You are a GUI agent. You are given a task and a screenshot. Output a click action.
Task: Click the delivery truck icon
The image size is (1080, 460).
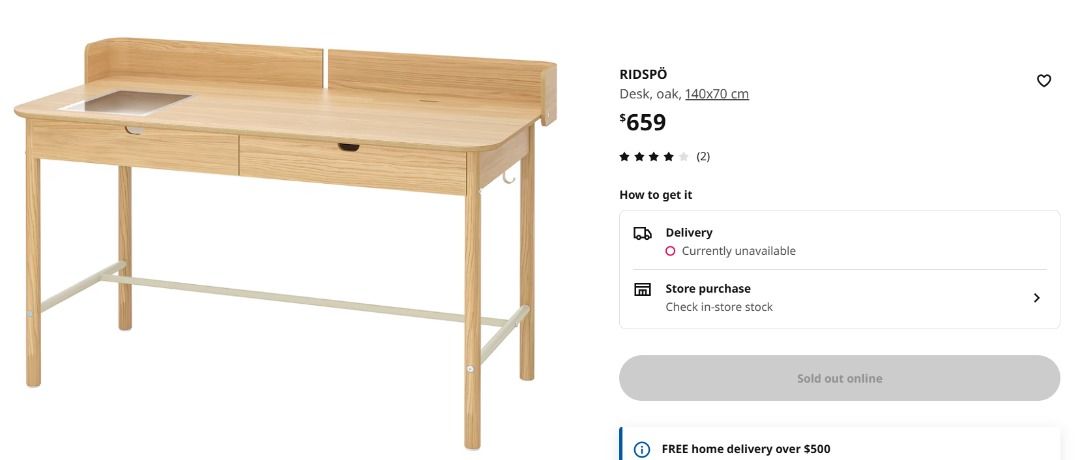click(642, 233)
